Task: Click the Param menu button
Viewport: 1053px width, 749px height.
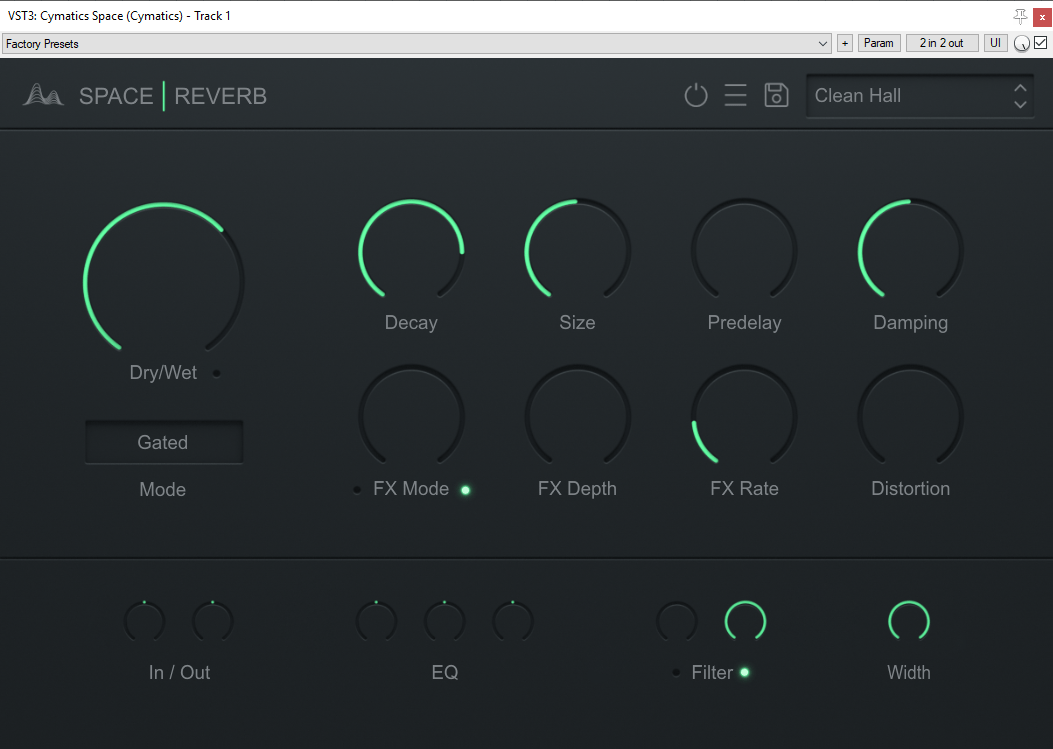Action: [879, 43]
